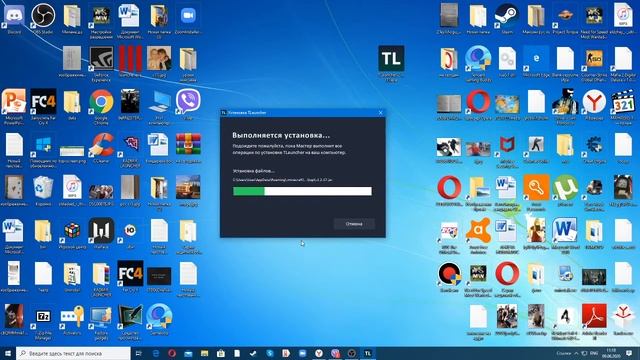Open the Action Center notifications icon
The height and width of the screenshot is (360, 640).
629,353
